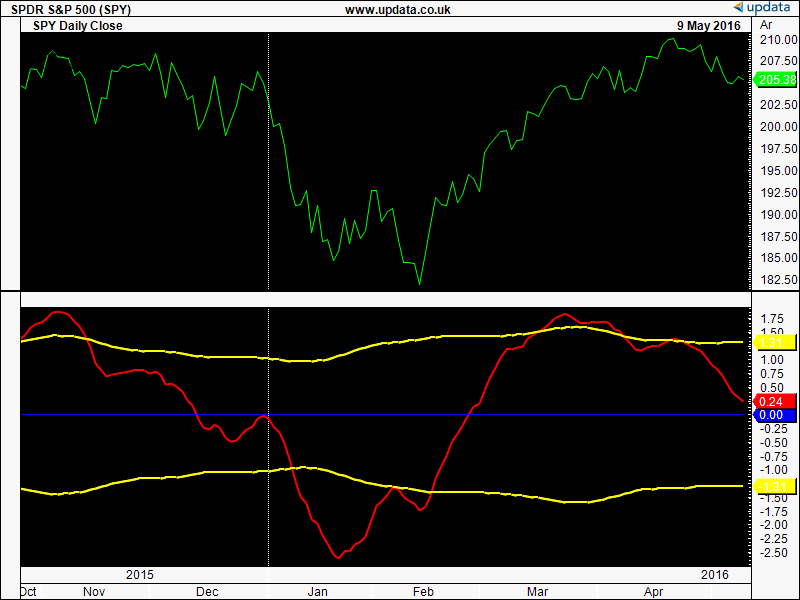
Task: Click the 190.00 price axis label
Action: [x=779, y=214]
